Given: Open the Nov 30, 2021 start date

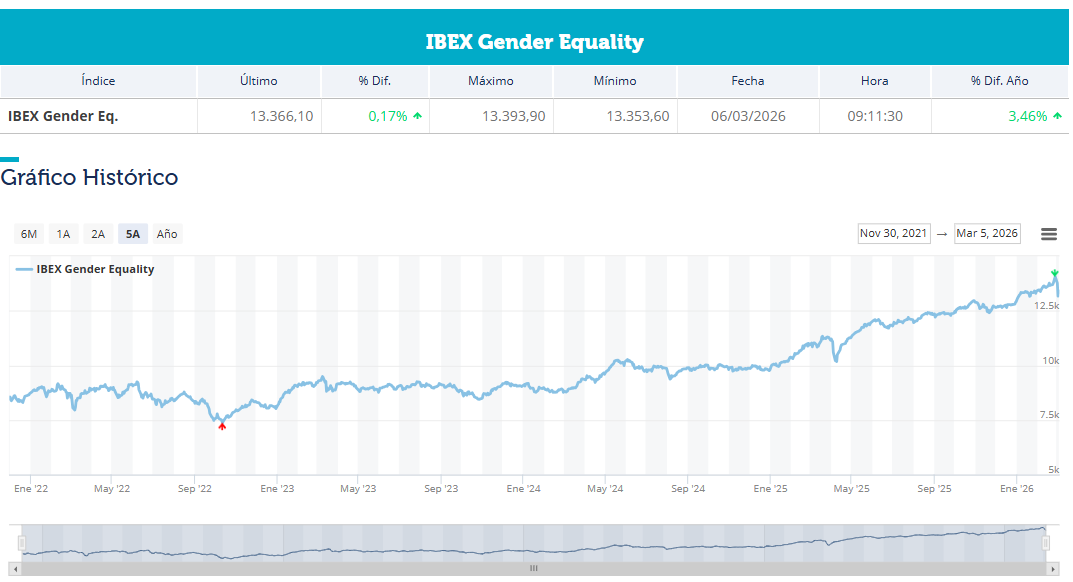Looking at the screenshot, I should click(x=893, y=234).
